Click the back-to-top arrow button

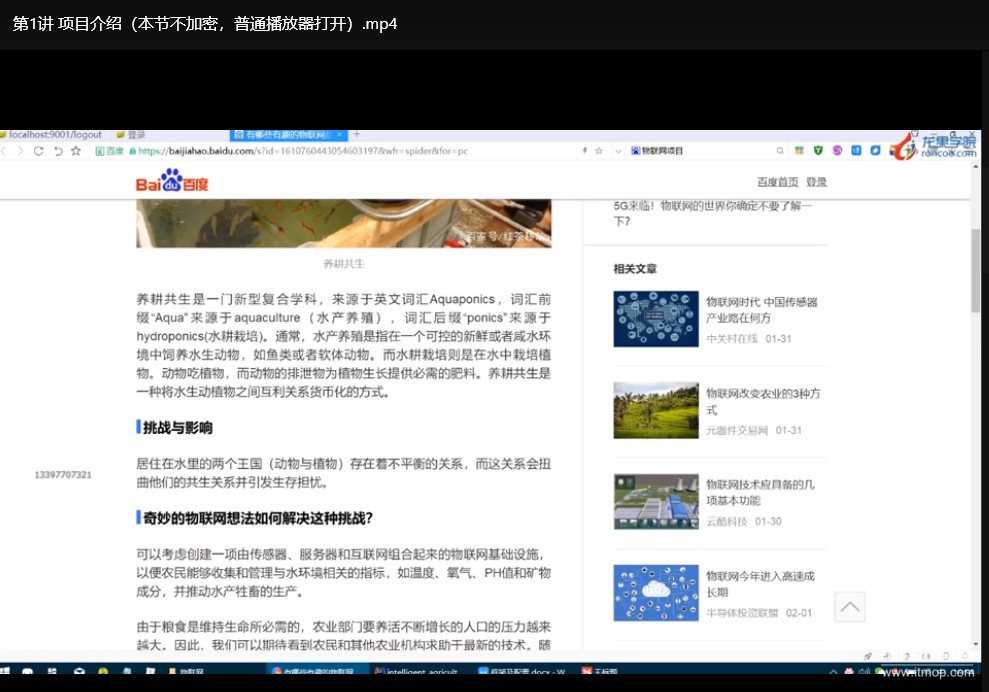(x=849, y=606)
